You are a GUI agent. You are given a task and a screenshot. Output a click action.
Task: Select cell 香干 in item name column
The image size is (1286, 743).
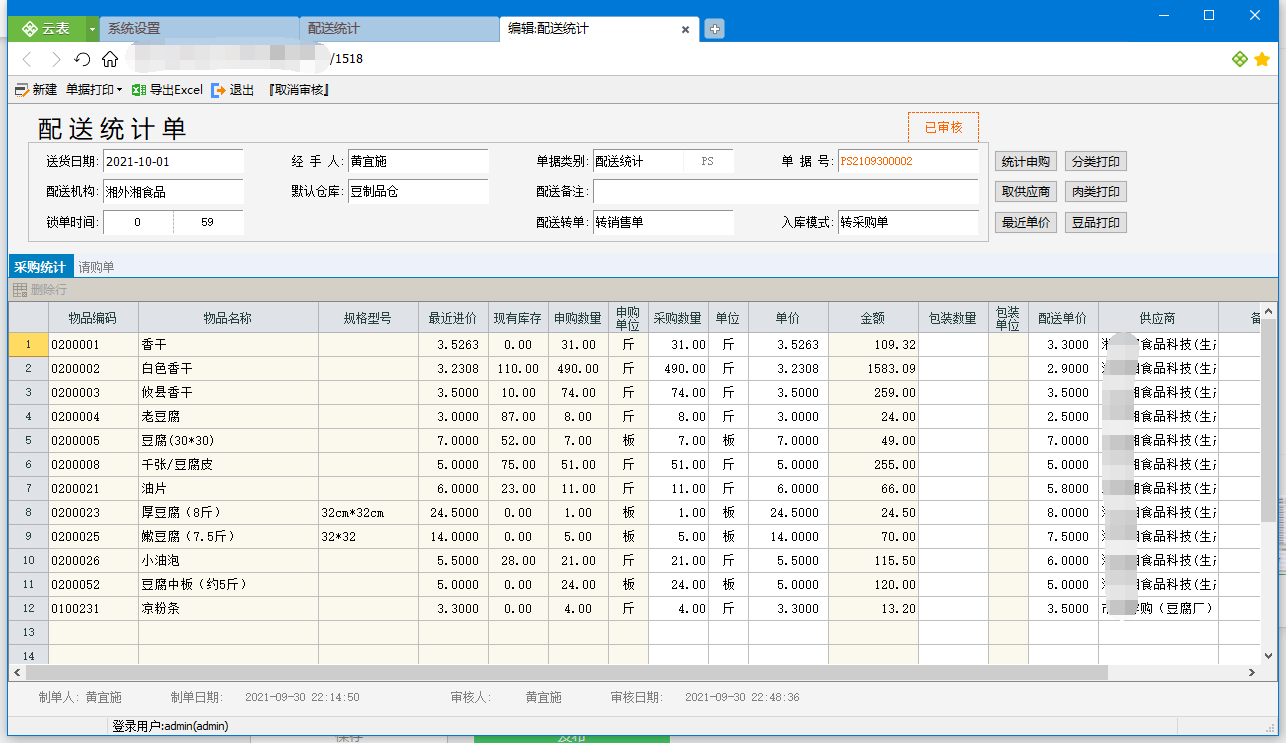coord(228,345)
